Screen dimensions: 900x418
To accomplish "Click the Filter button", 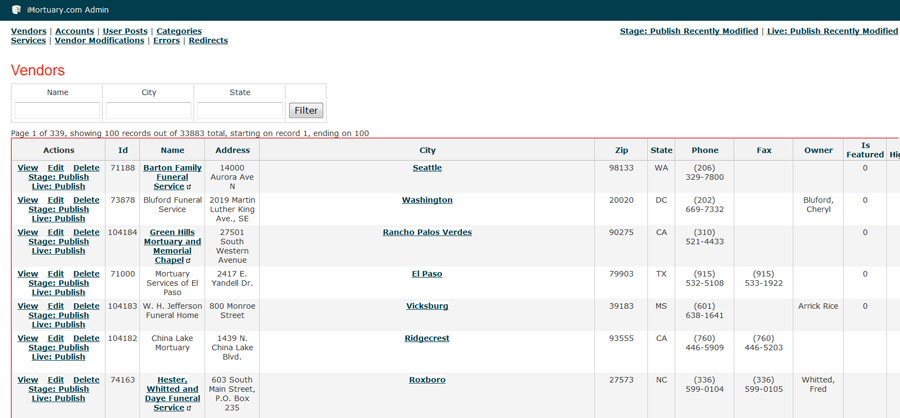I will click(306, 110).
